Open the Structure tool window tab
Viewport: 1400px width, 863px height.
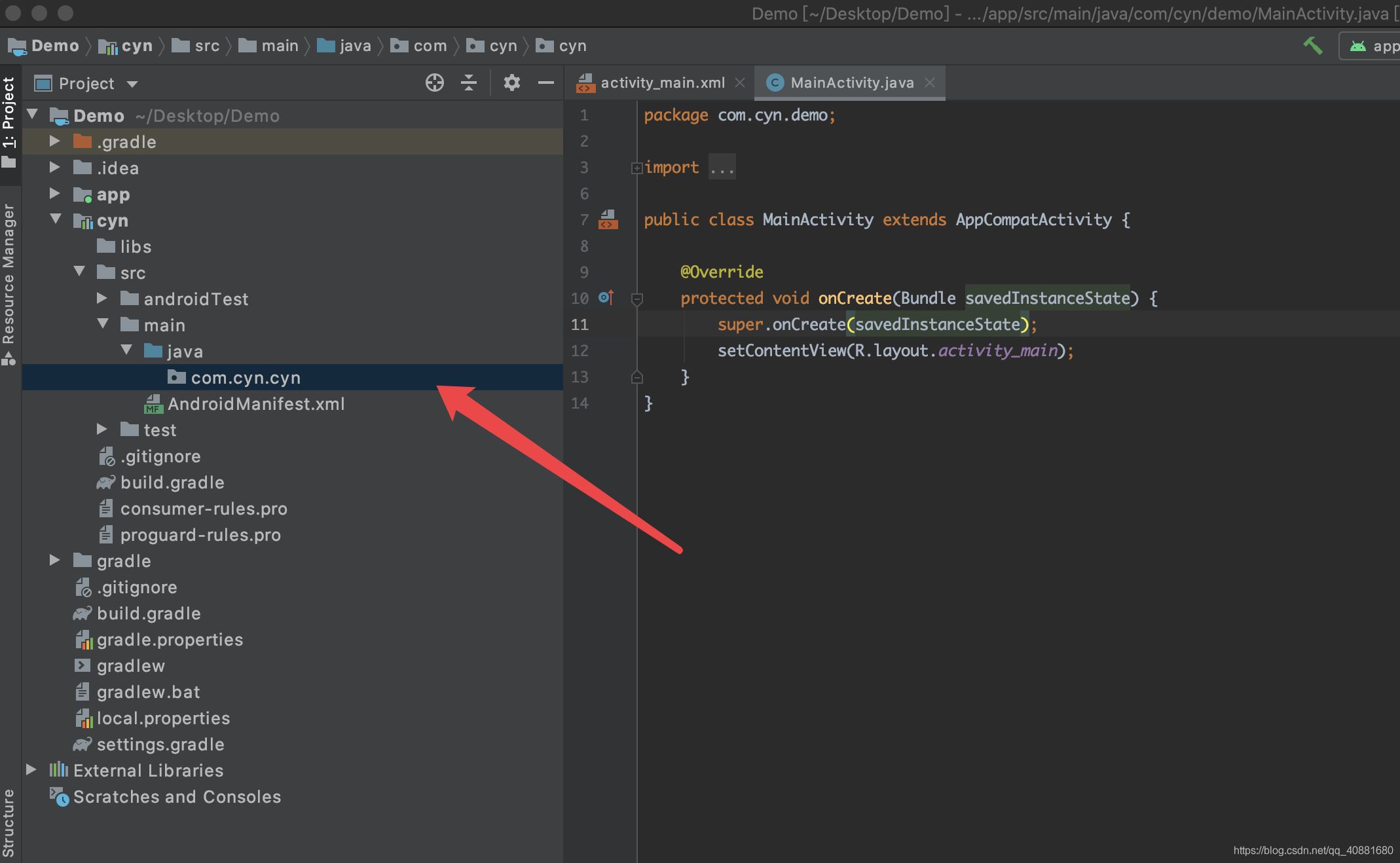(x=9, y=822)
